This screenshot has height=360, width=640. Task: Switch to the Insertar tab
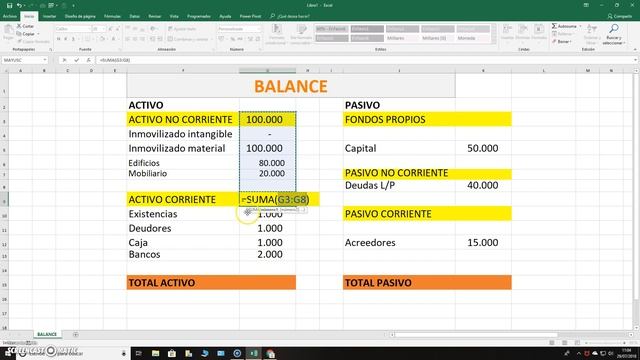pos(49,16)
